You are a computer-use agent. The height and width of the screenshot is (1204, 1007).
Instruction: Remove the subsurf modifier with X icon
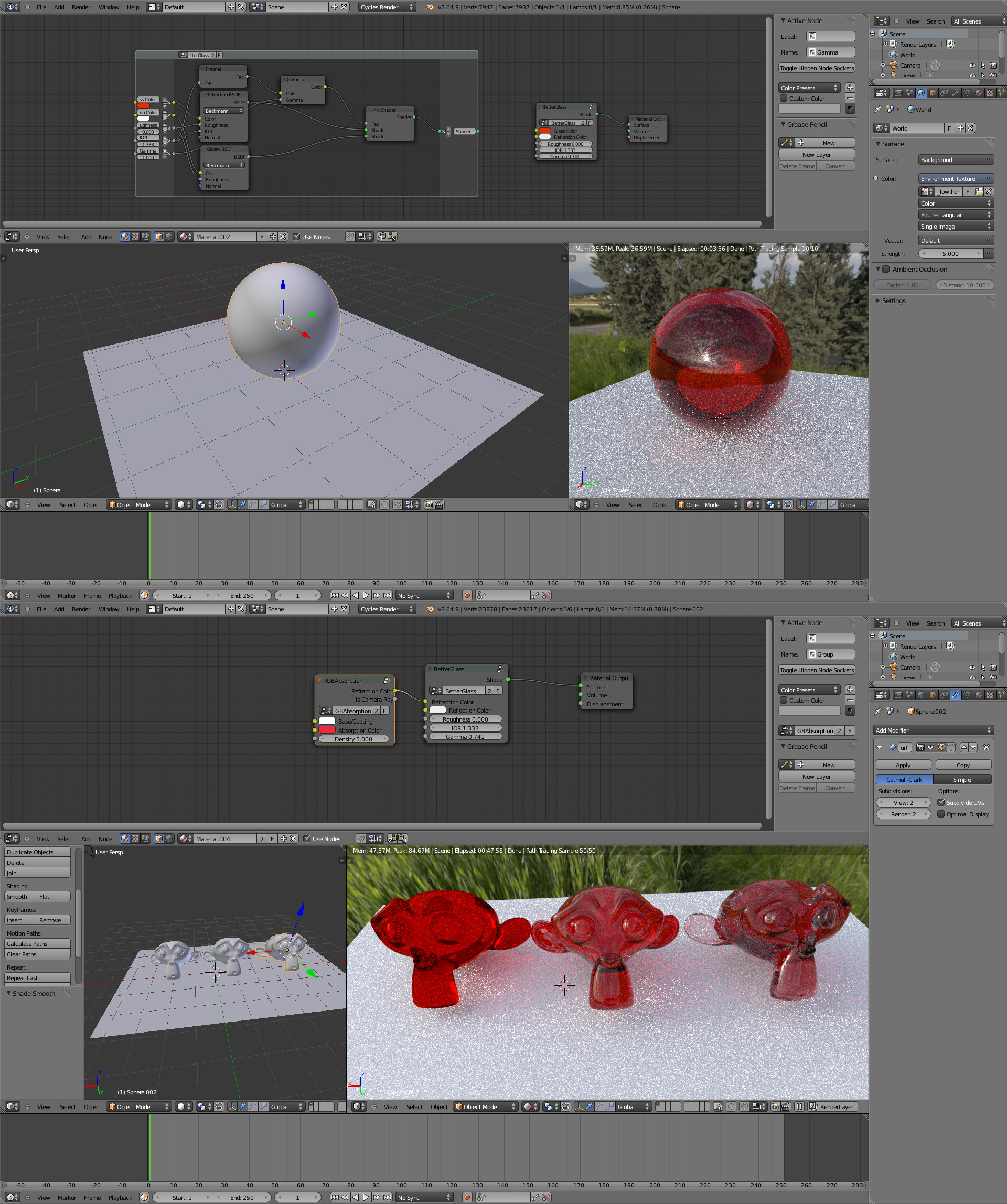click(x=987, y=747)
